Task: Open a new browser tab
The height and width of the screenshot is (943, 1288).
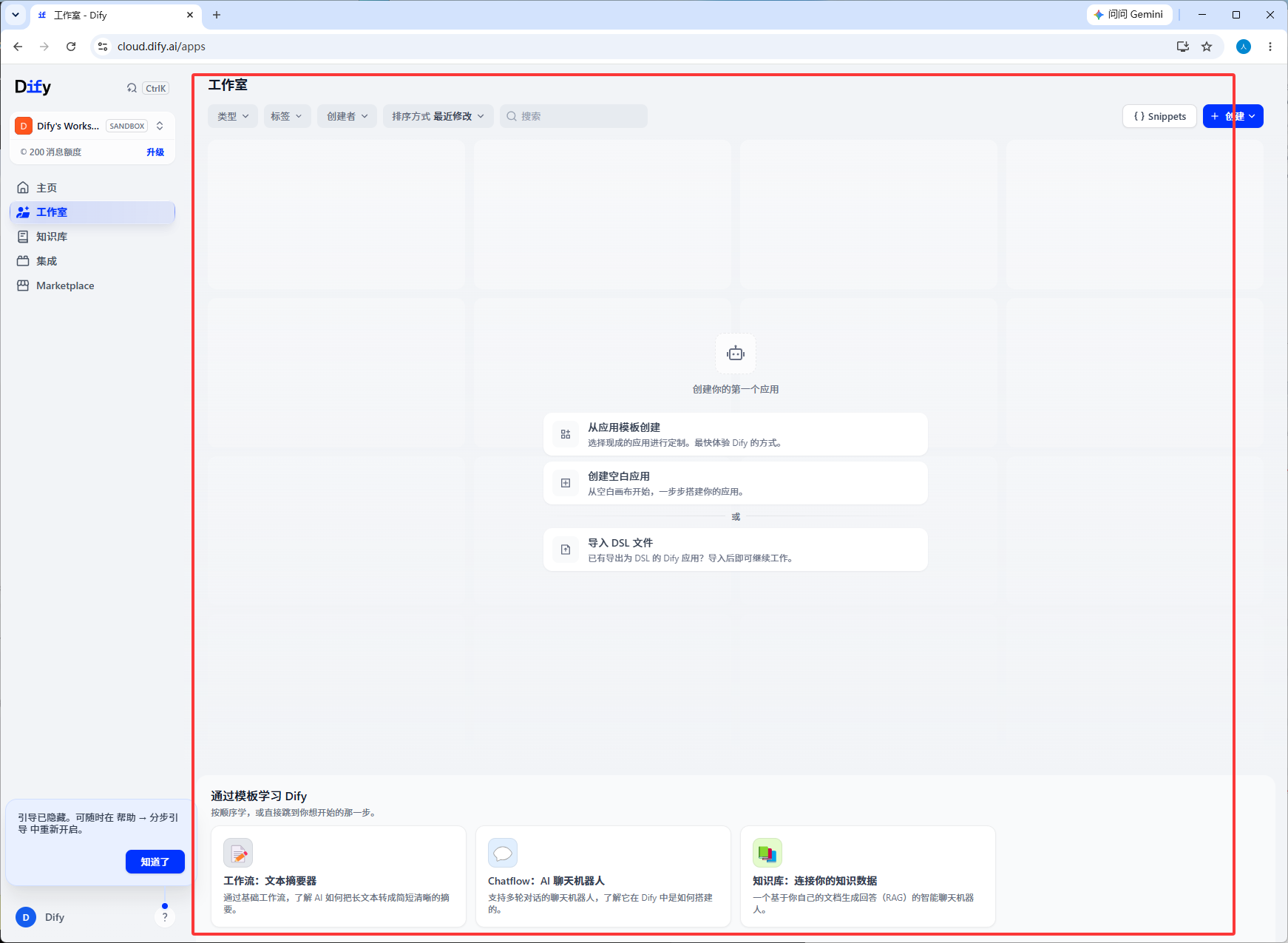Action: [217, 15]
